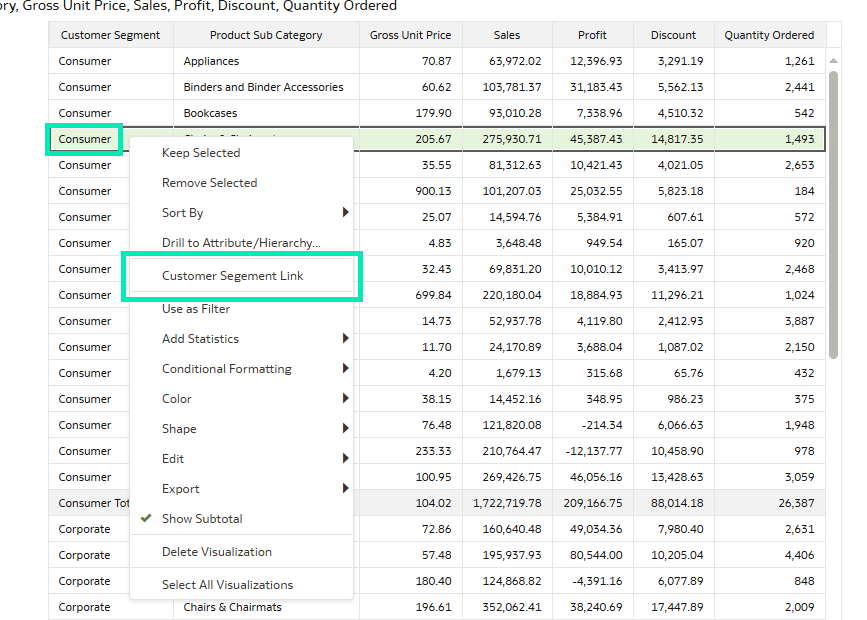Click the sales value 1,679.13
This screenshot has width=867, height=620.
519,373
